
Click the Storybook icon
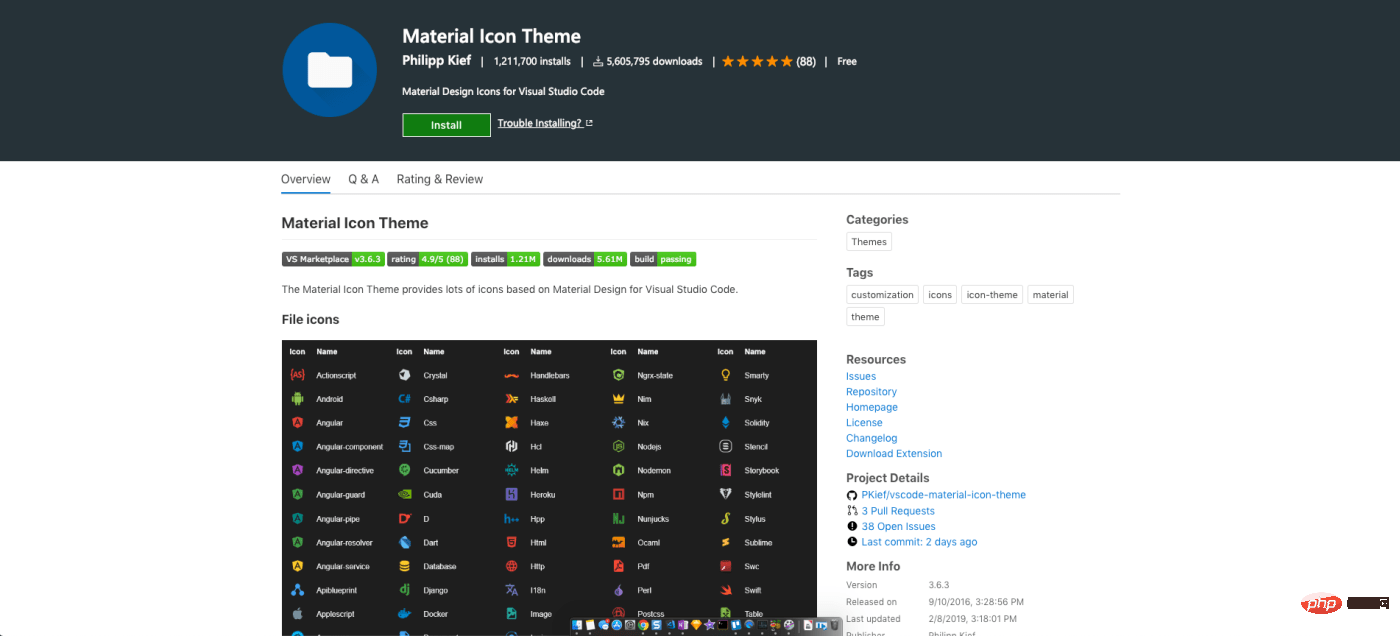point(725,470)
